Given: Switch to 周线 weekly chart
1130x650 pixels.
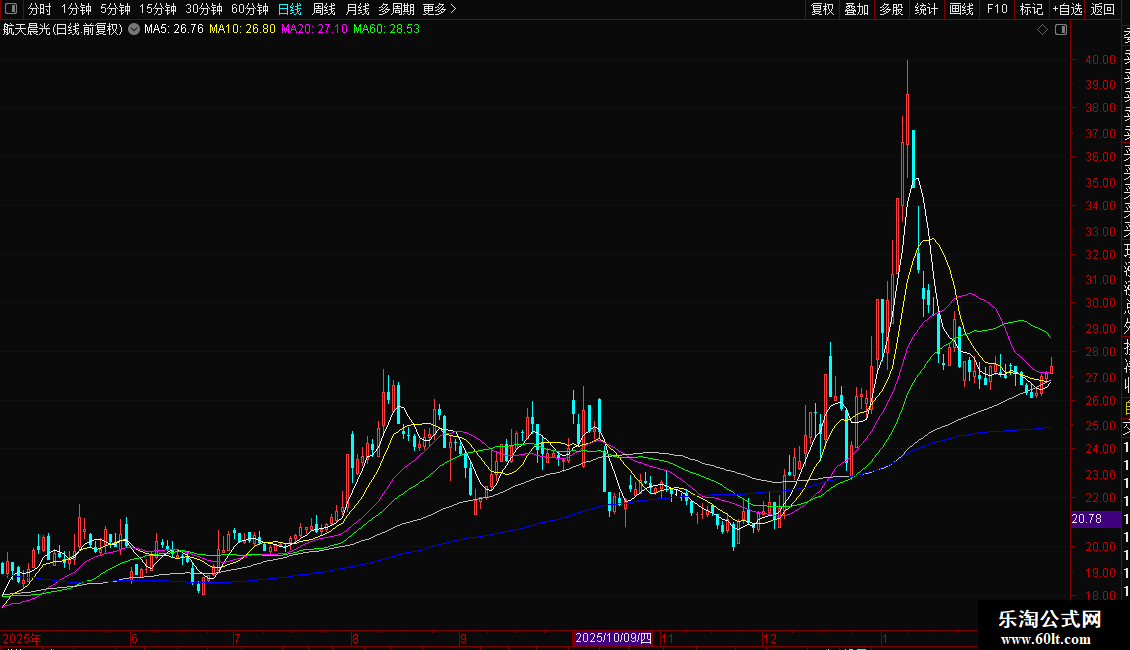Looking at the screenshot, I should coord(324,9).
